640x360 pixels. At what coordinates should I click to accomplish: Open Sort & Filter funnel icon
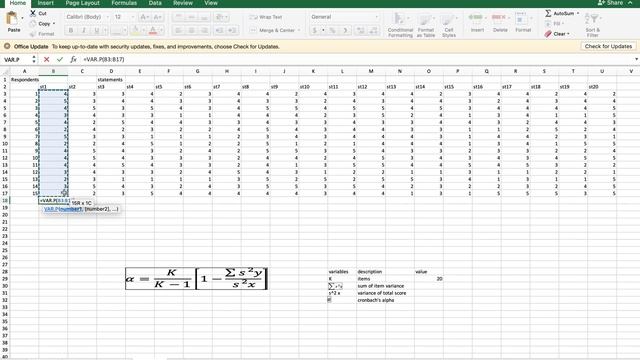point(592,19)
